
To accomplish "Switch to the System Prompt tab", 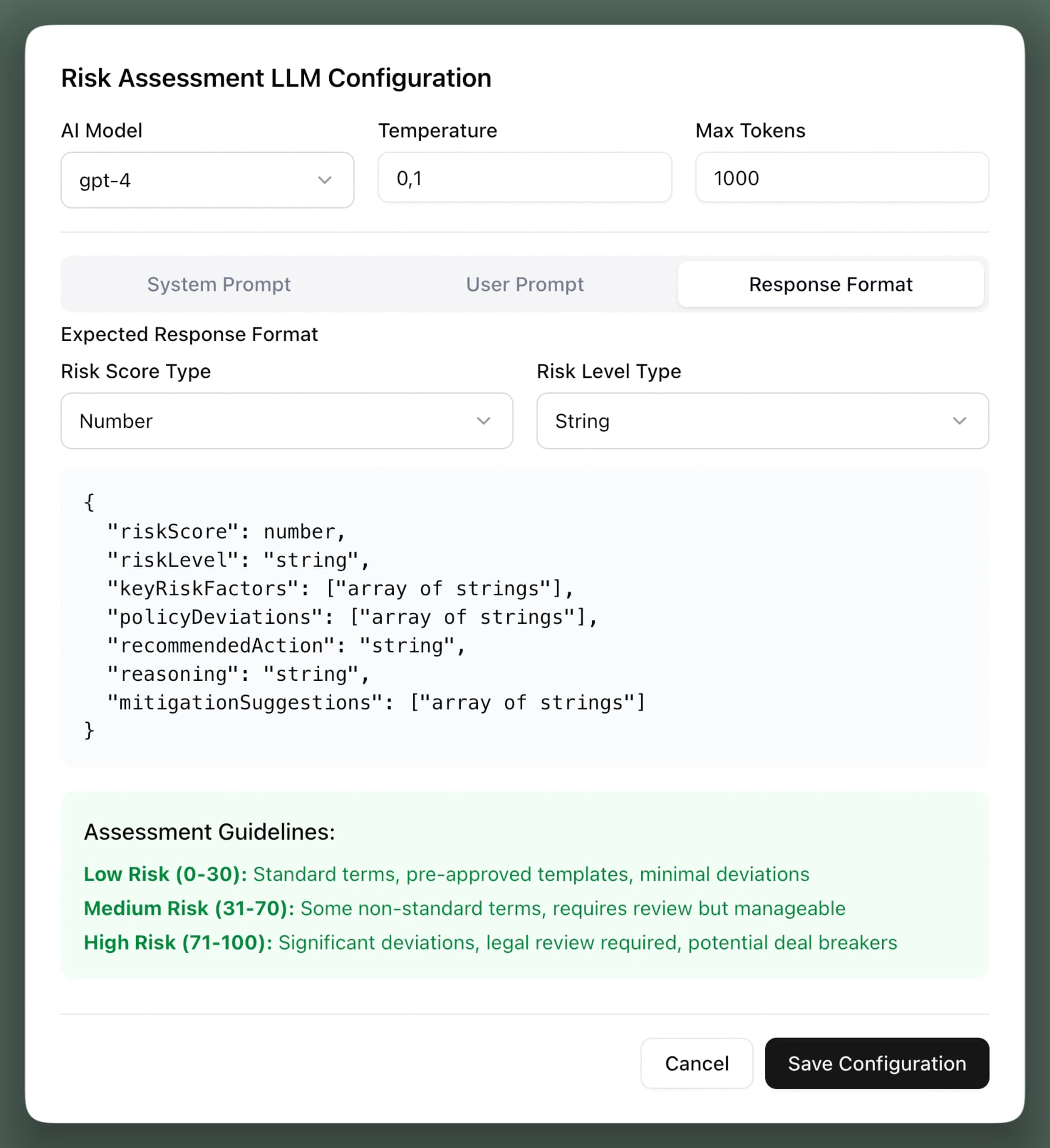I will click(x=219, y=284).
